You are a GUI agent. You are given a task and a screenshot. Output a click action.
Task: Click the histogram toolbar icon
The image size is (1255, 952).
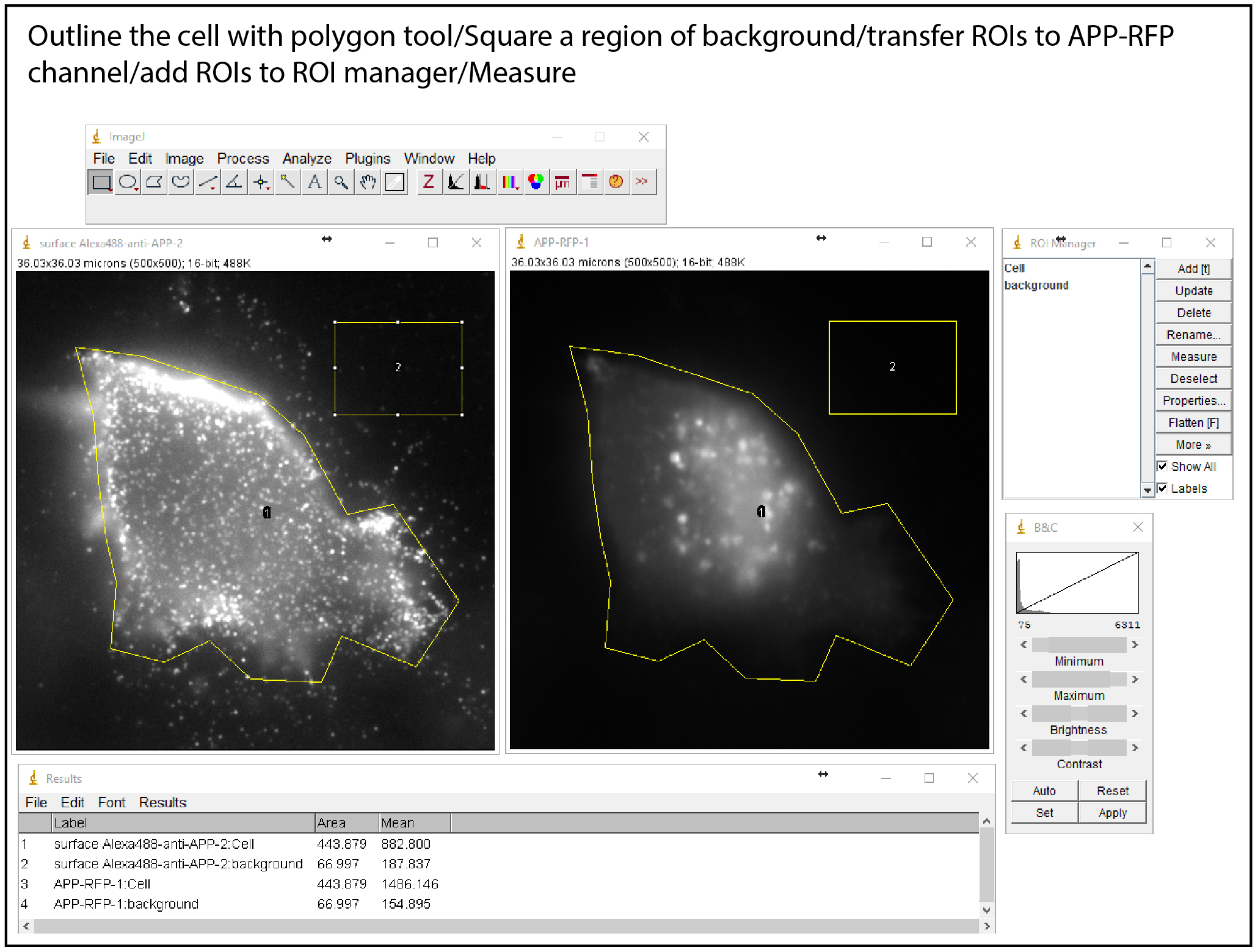click(482, 182)
